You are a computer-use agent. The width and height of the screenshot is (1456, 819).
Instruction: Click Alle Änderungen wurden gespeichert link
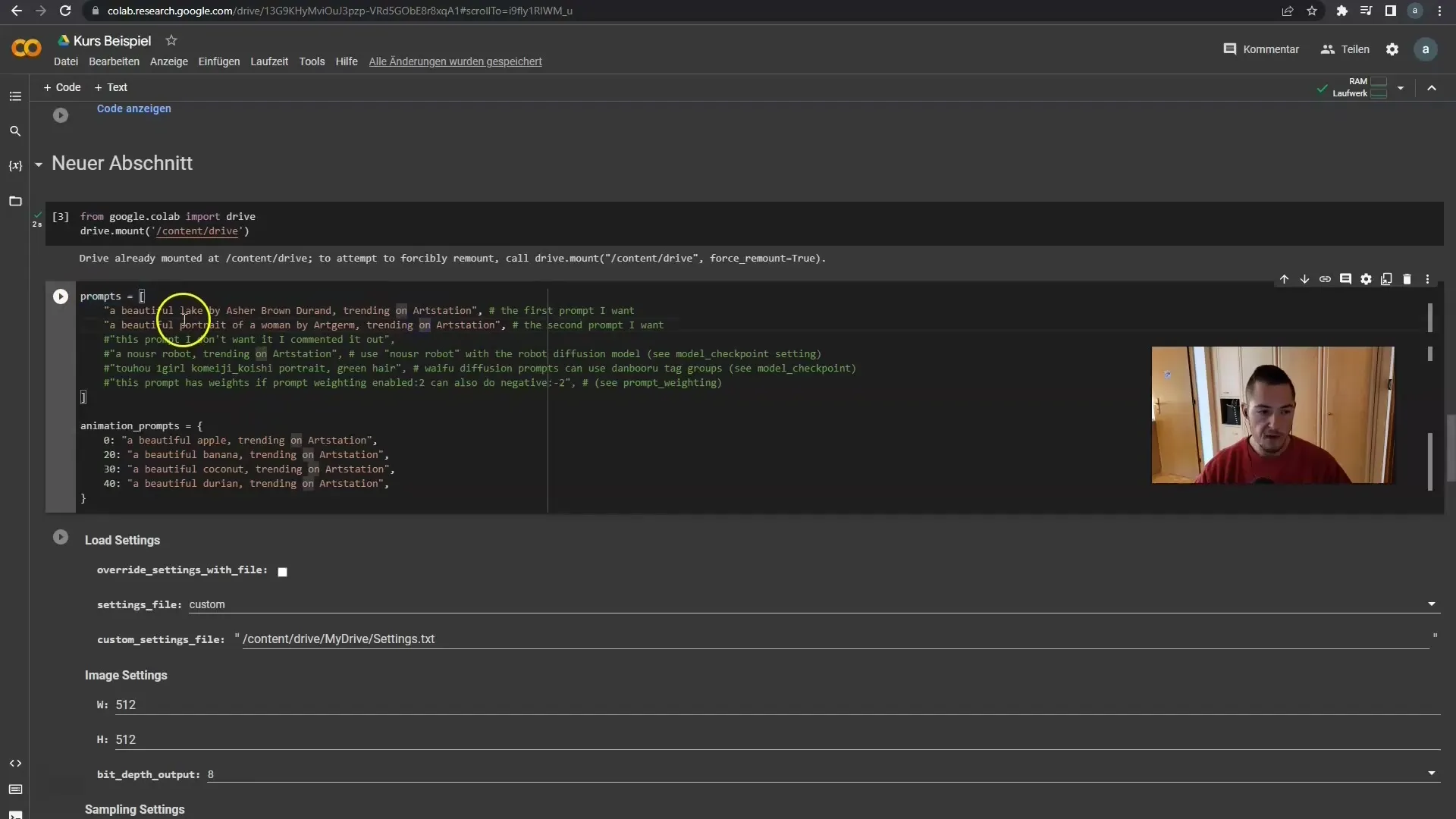click(x=455, y=61)
